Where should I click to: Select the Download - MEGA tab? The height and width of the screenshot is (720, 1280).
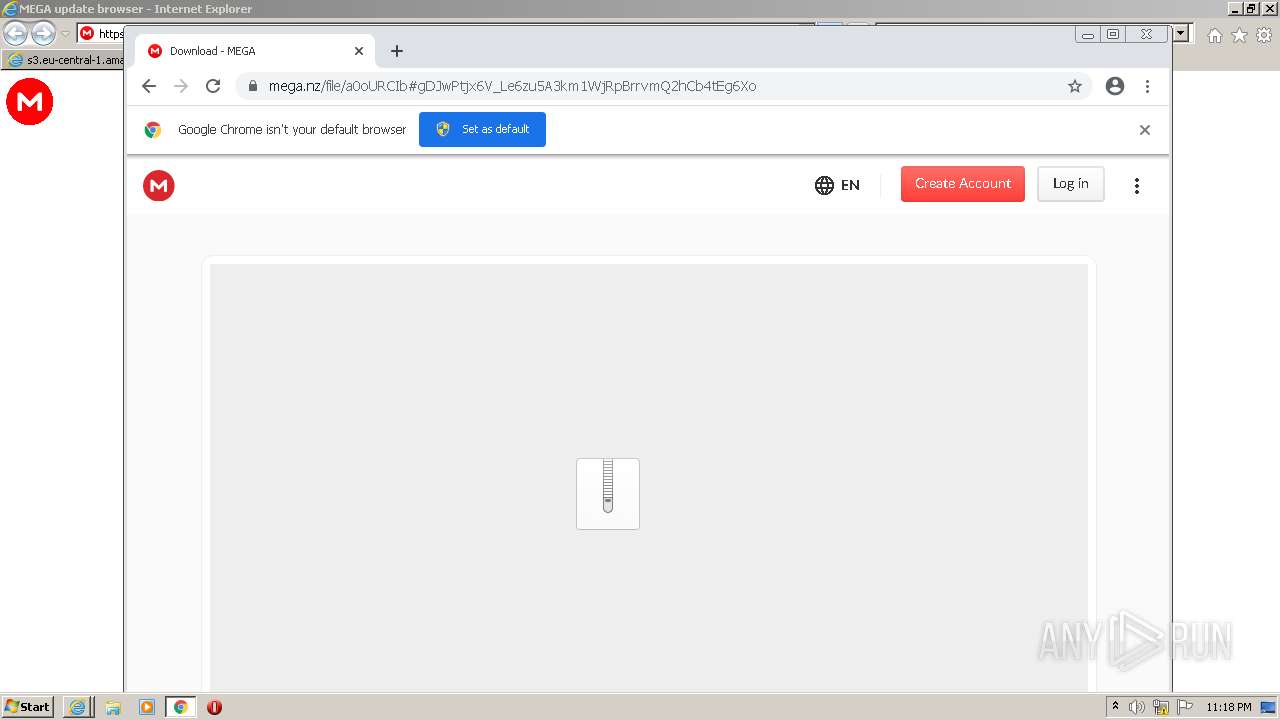click(x=255, y=51)
